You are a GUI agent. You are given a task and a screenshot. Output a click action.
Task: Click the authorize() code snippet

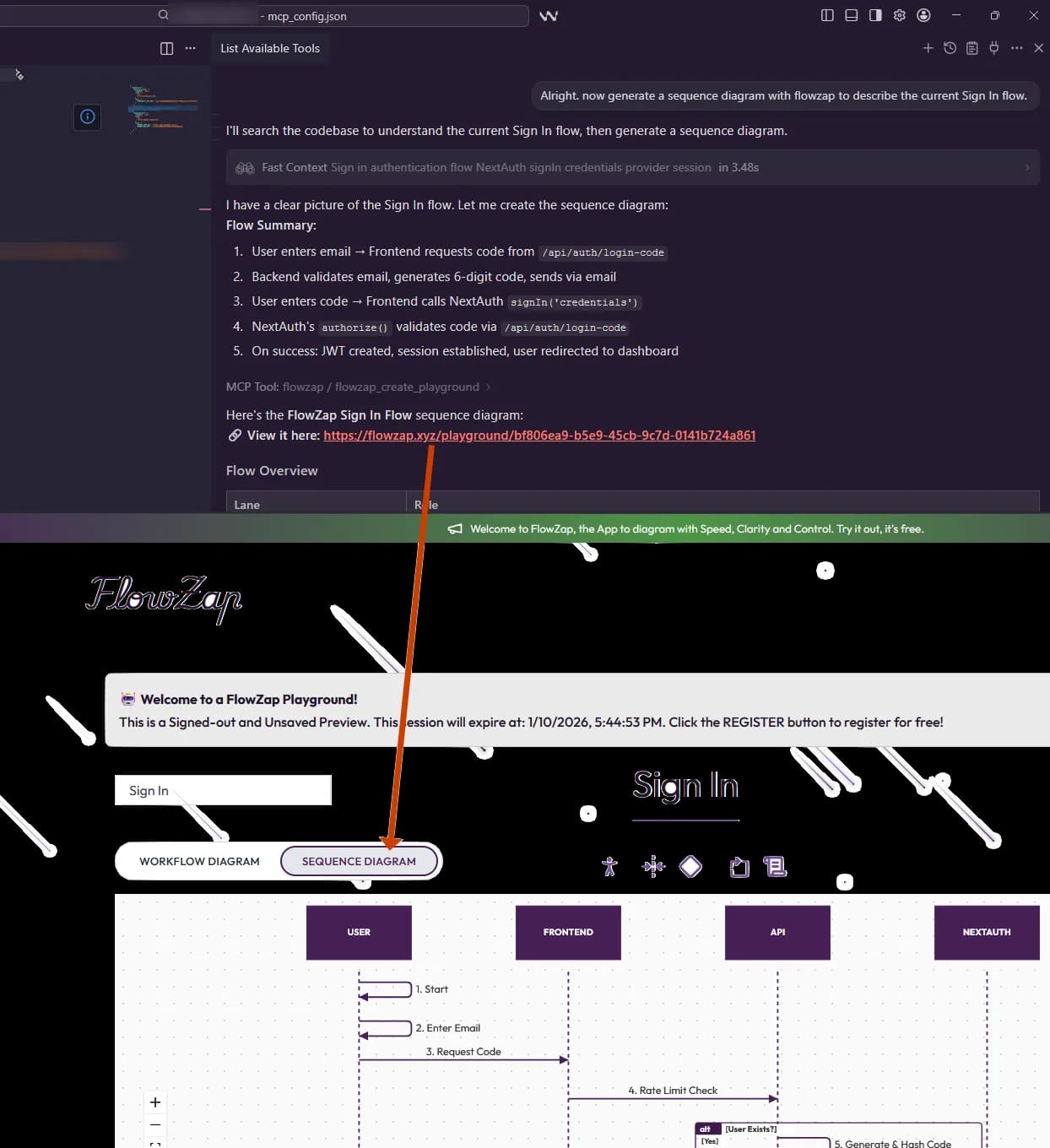[355, 328]
